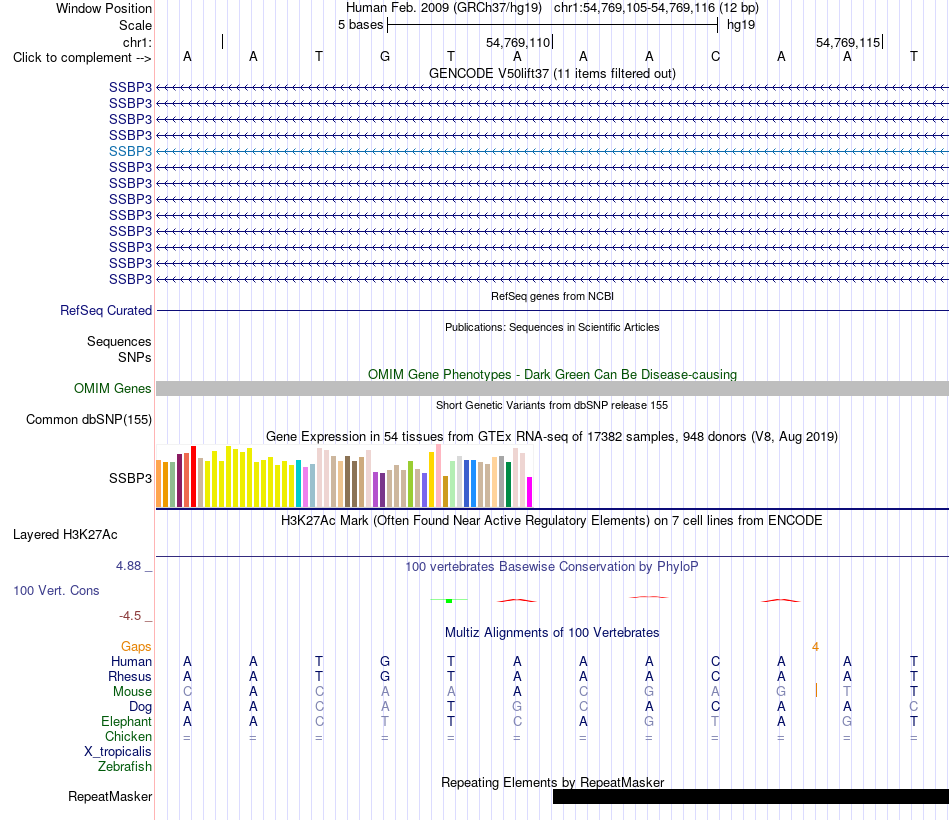This screenshot has width=950, height=820.
Task: Click 'Short Genetic Variants from dbSNP release 155'
Action: [x=552, y=405]
